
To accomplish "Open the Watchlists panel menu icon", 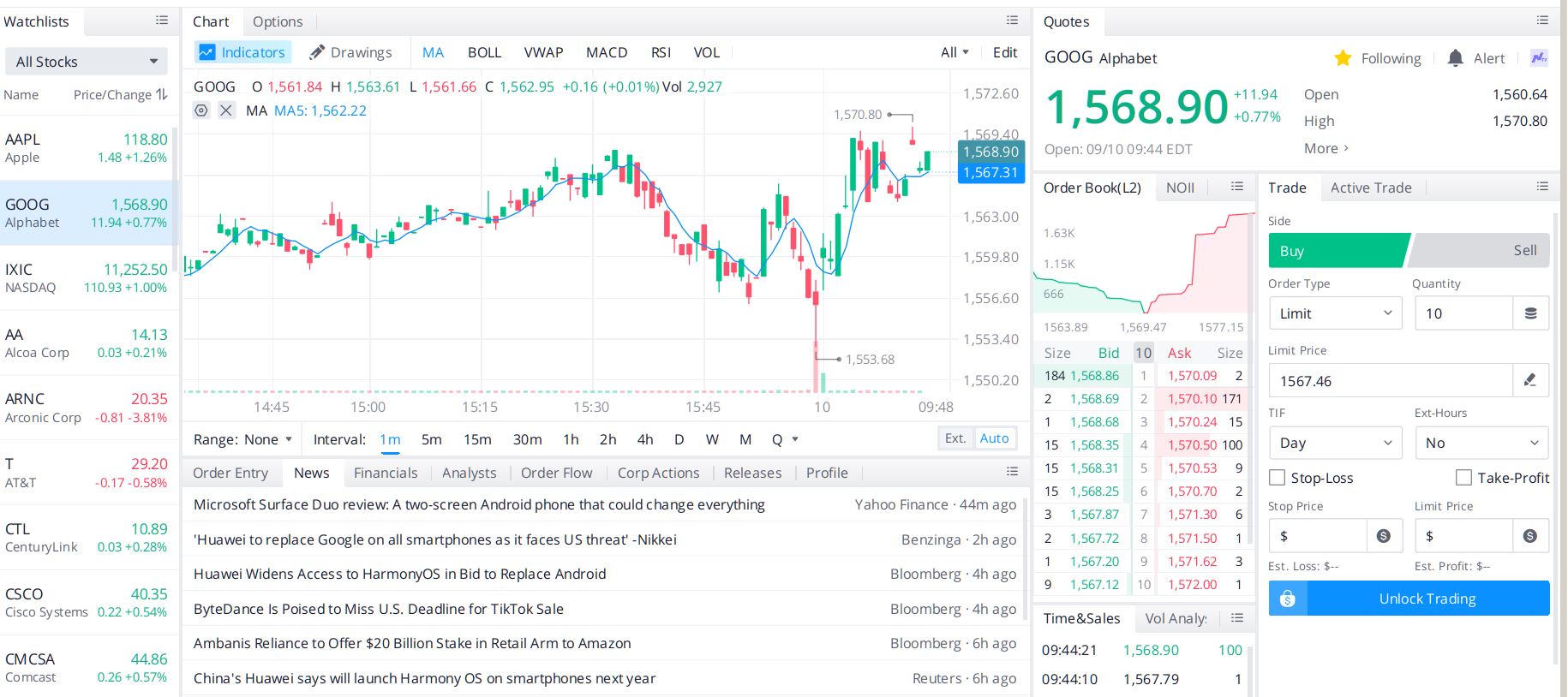I will (x=162, y=21).
